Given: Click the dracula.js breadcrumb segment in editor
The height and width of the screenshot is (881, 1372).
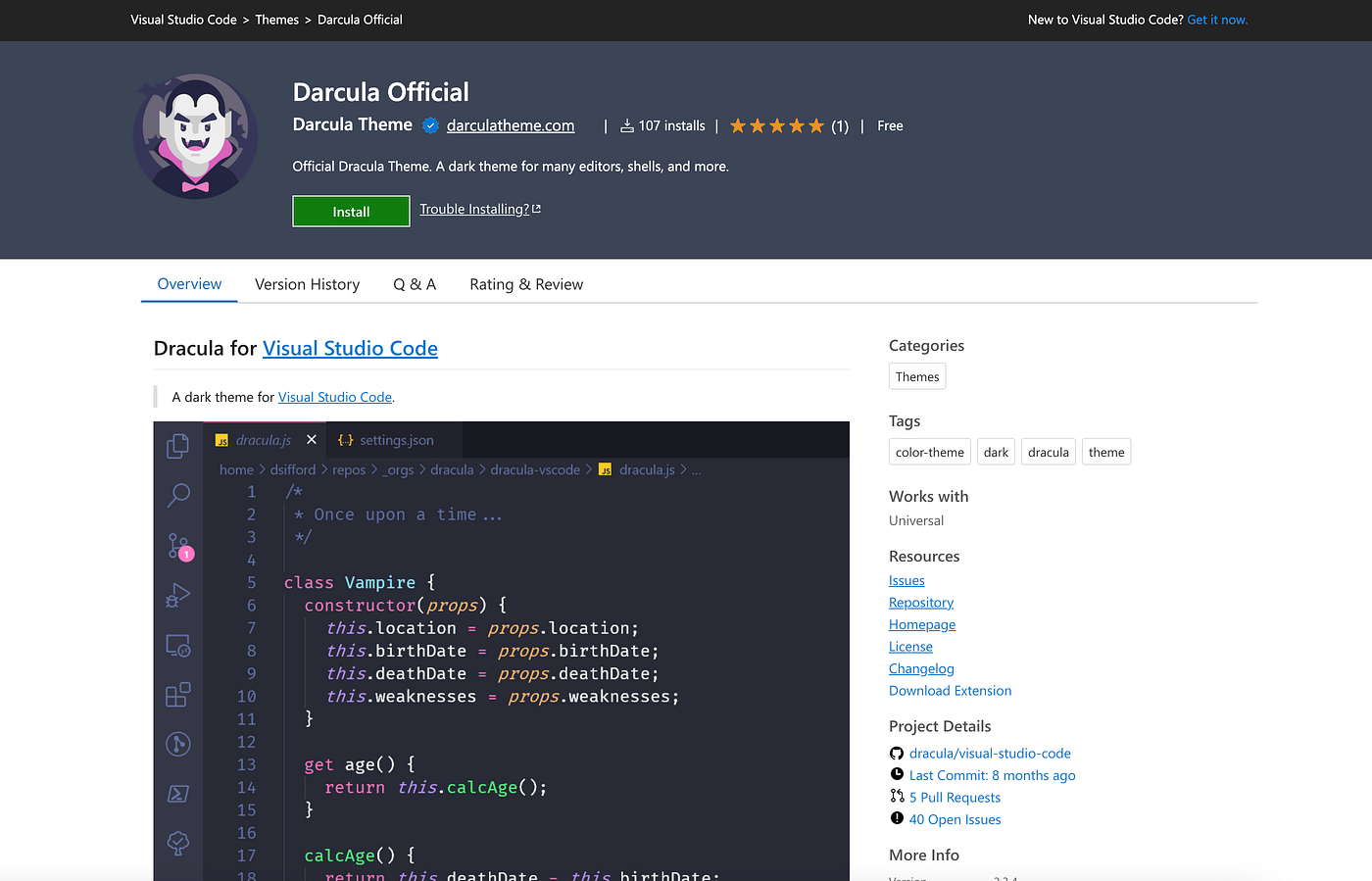Looking at the screenshot, I should pos(647,469).
